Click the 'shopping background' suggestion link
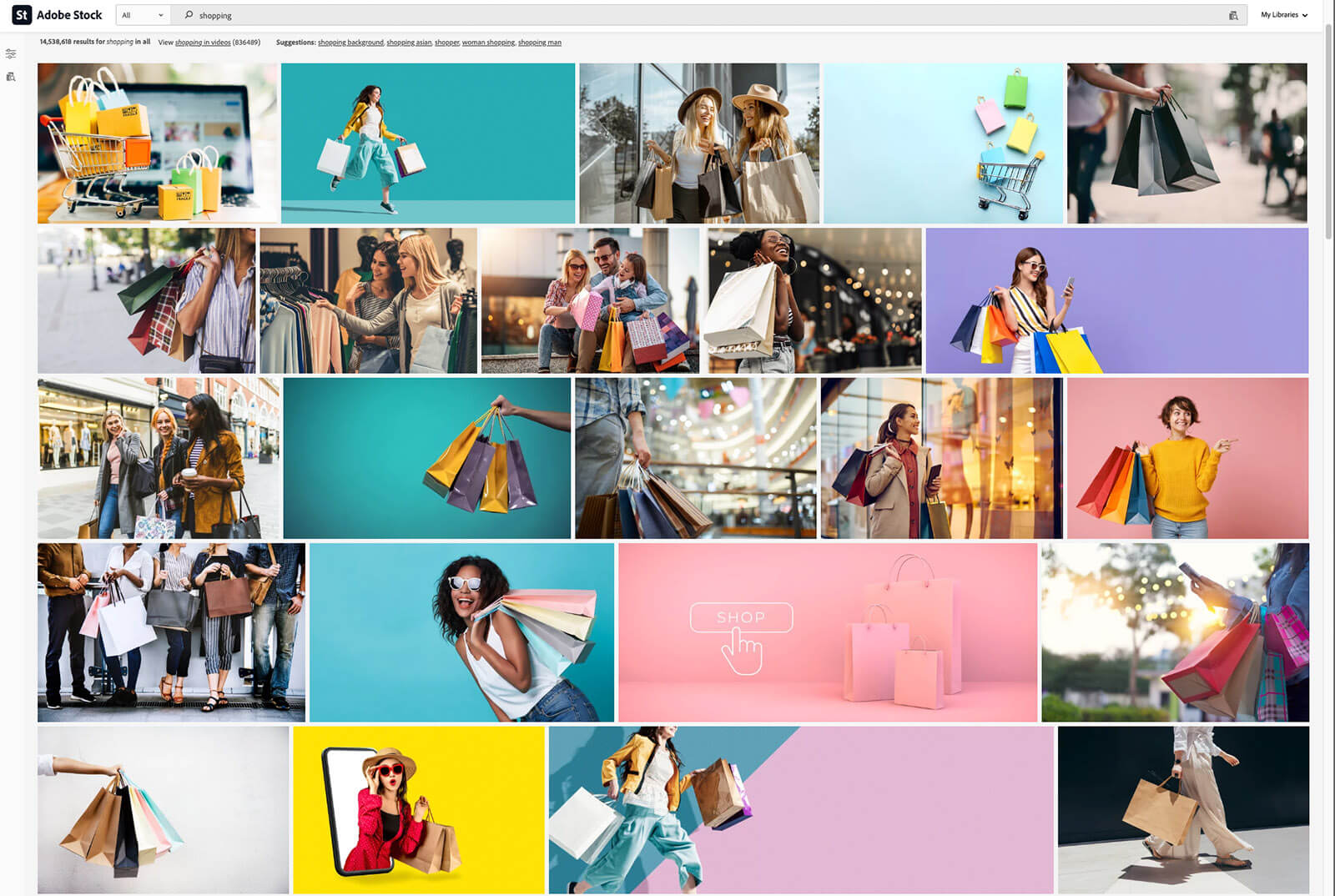Screen dimensions: 1335x896 click(350, 43)
